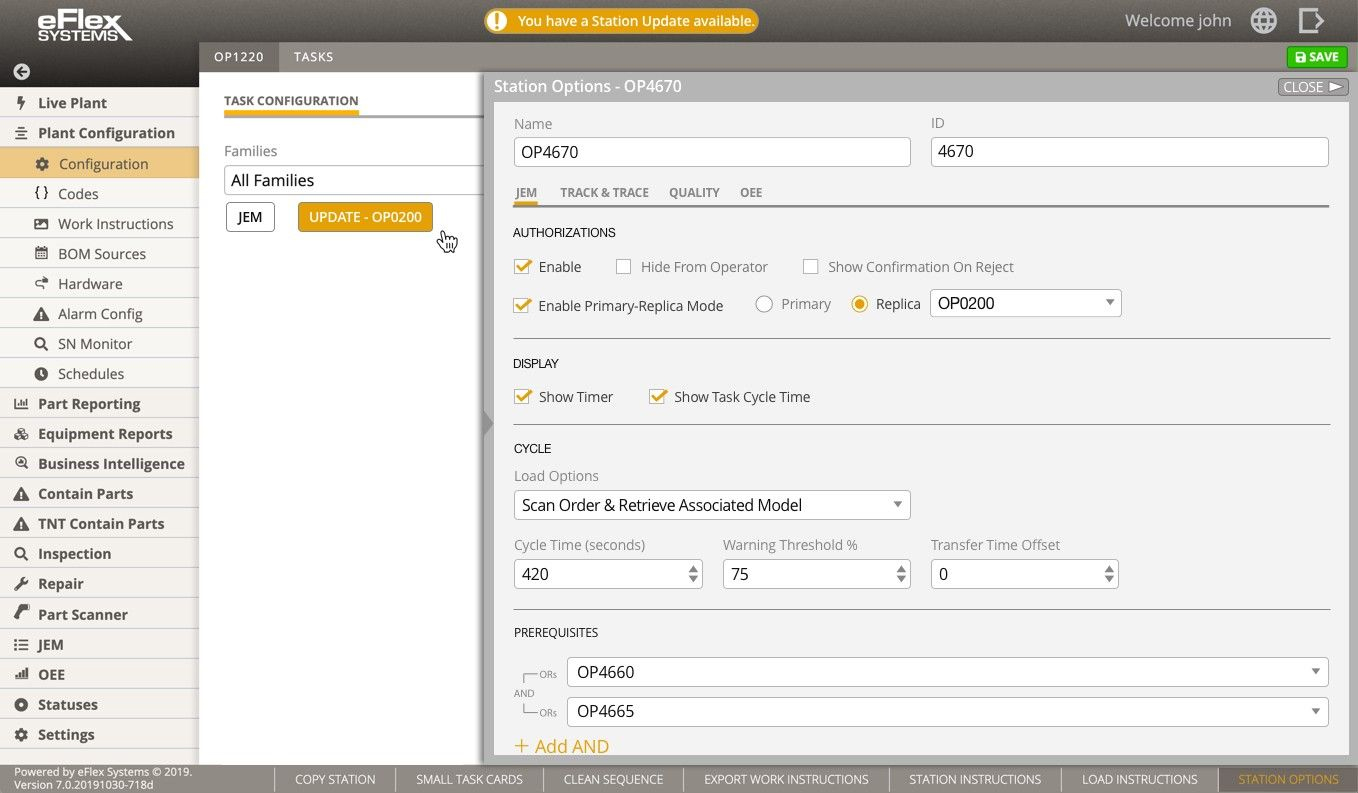The height and width of the screenshot is (793, 1358).
Task: Click the green Save button
Action: pos(1316,57)
